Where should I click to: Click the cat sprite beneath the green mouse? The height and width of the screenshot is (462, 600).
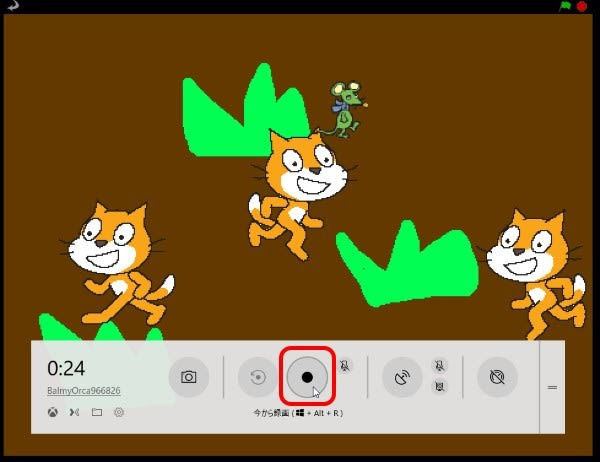coord(300,194)
